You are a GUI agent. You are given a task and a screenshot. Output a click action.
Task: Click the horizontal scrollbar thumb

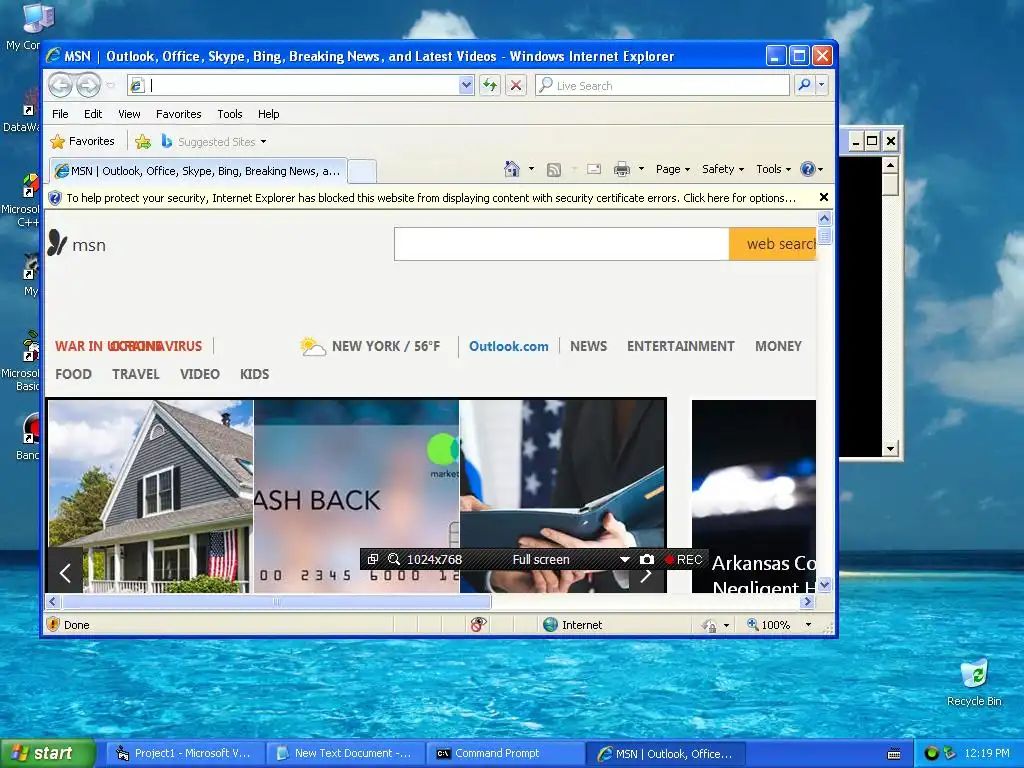276,601
